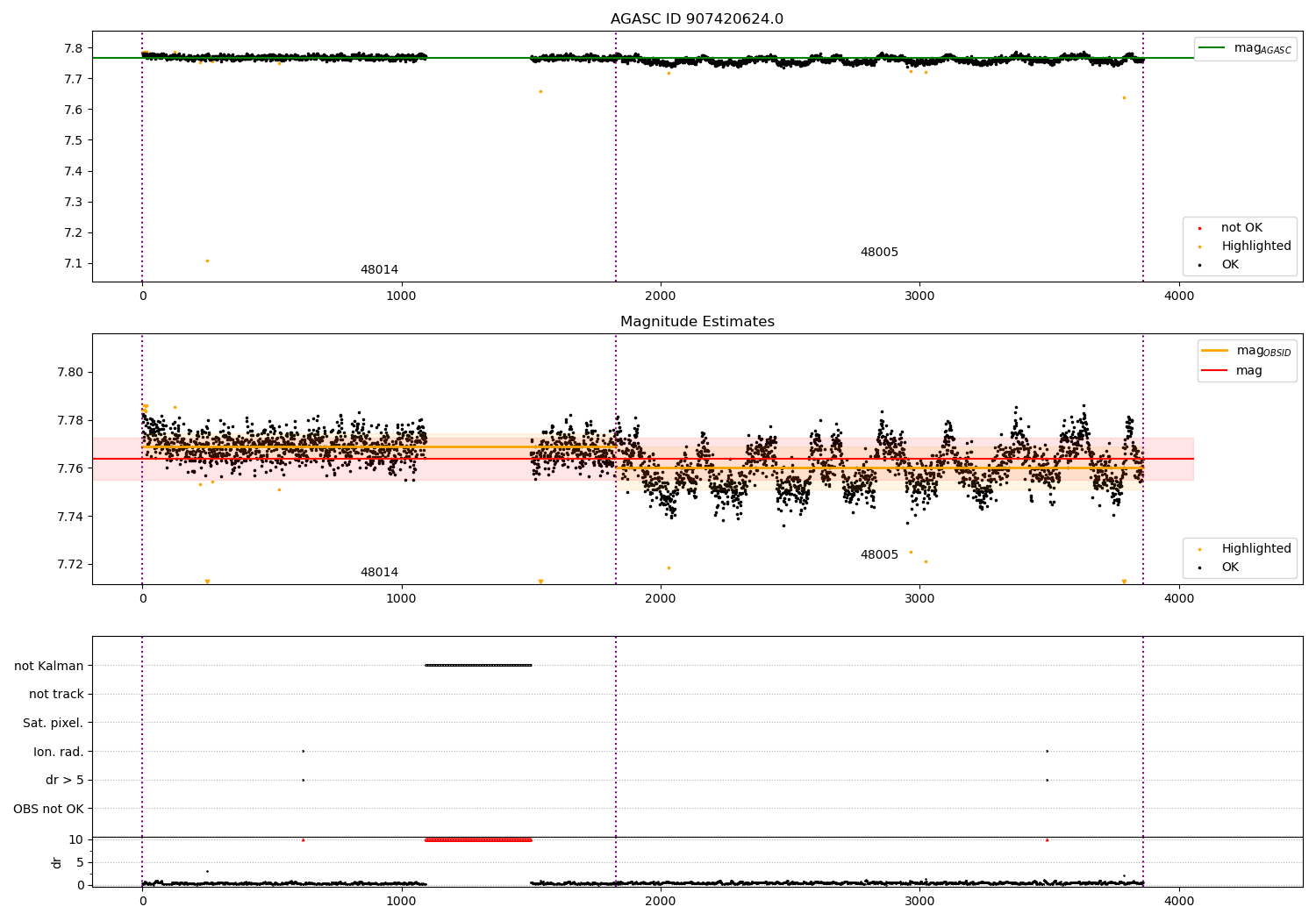
Task: Select 'not OK' legend entry in top plot
Action: [1241, 228]
